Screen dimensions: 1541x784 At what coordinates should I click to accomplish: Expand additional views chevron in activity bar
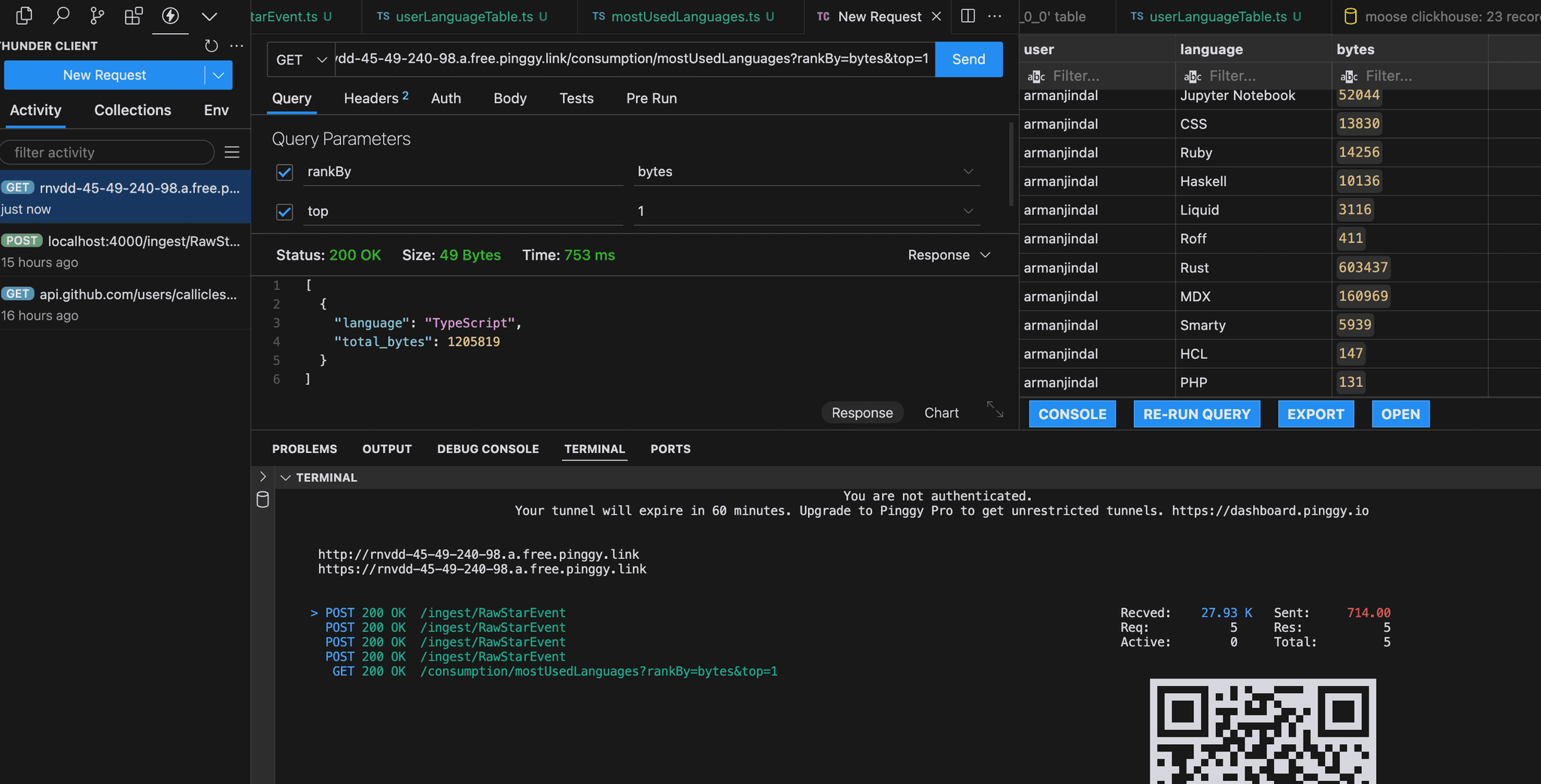tap(210, 16)
